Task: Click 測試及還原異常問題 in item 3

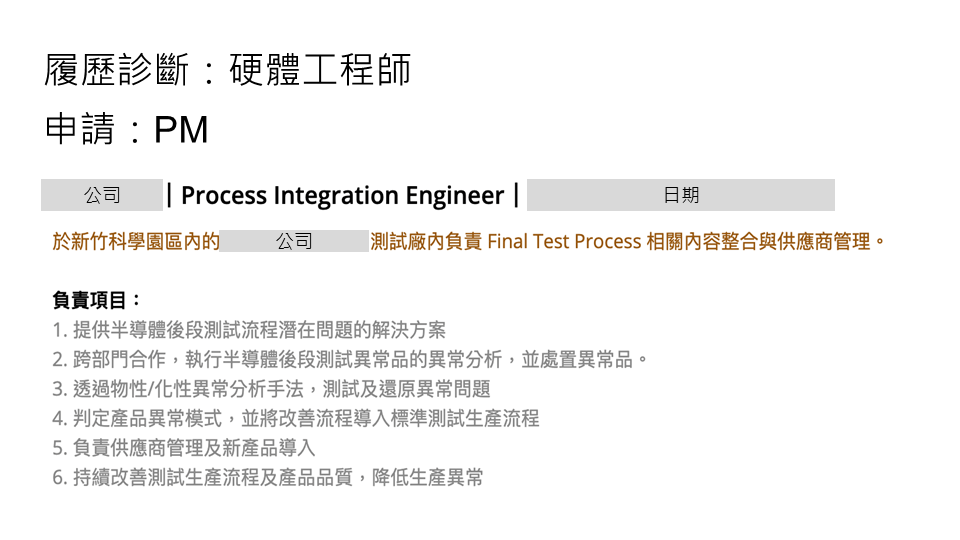Action: [407, 389]
